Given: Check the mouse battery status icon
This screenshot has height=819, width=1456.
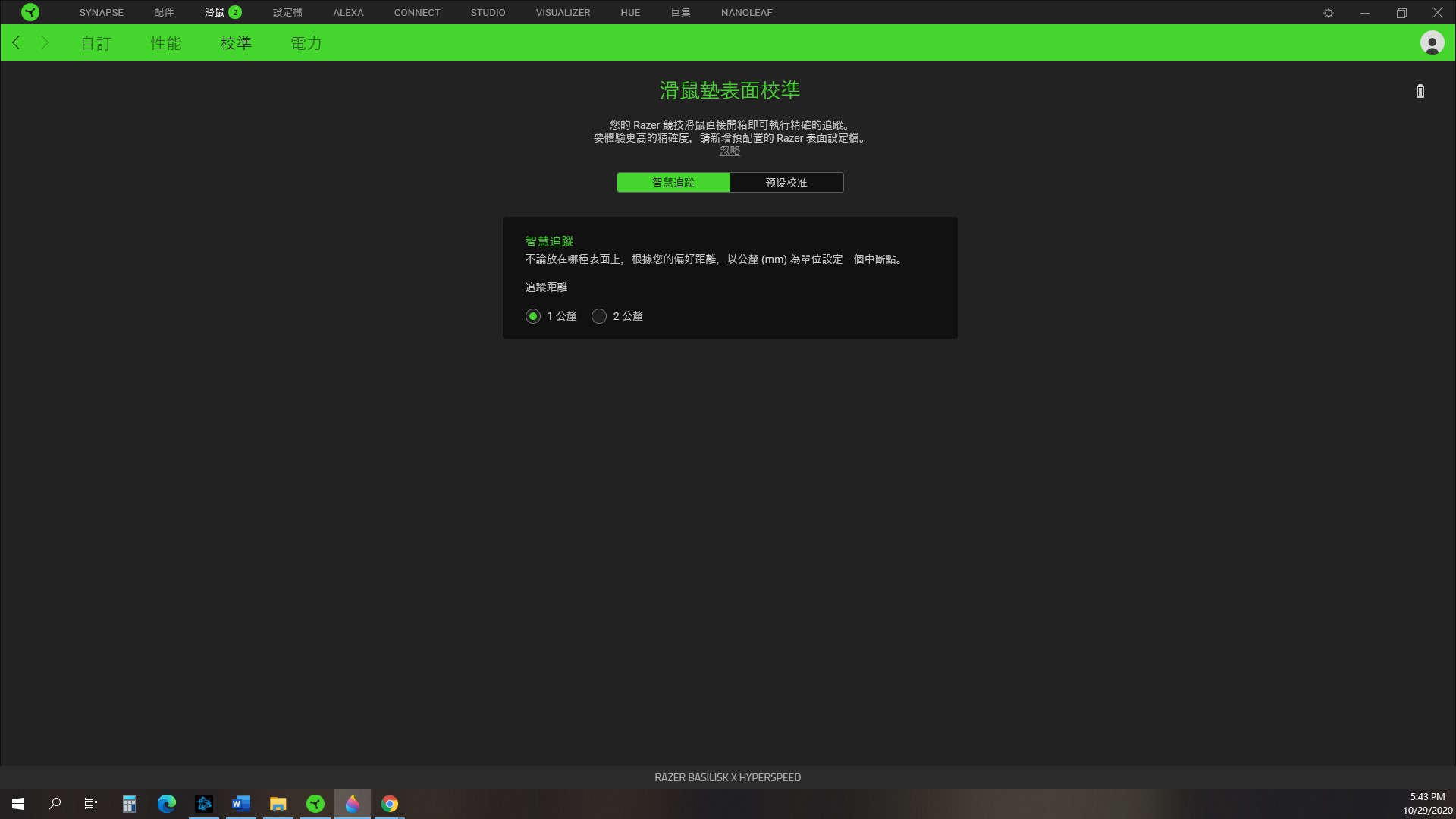Looking at the screenshot, I should click(1420, 91).
